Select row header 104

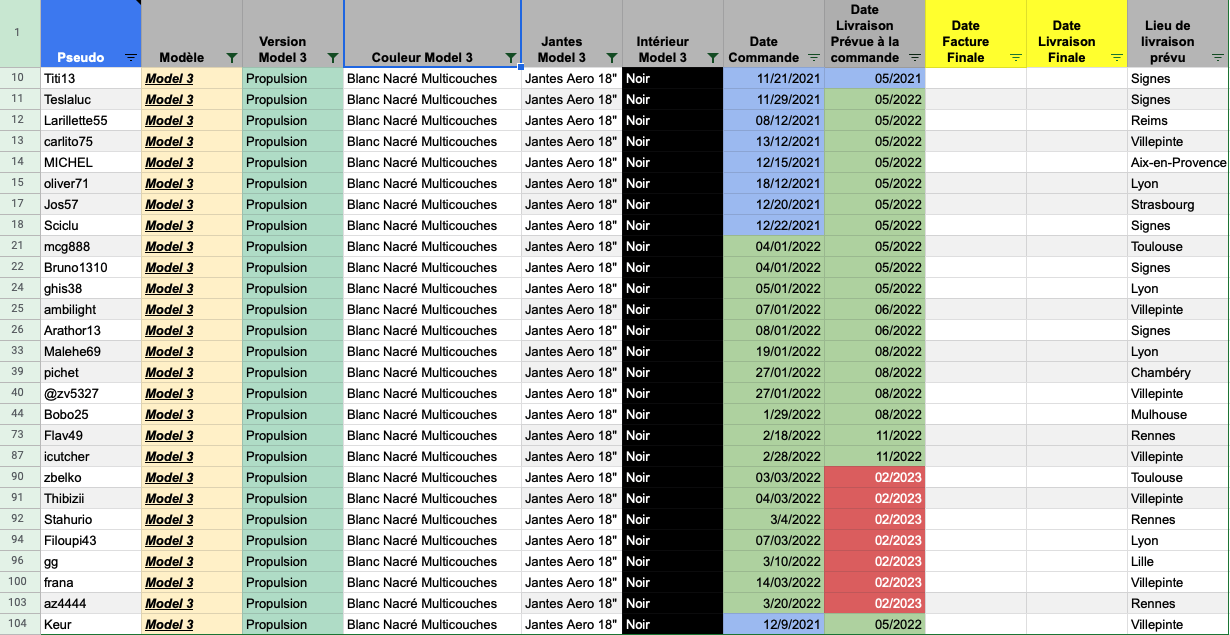(19, 624)
